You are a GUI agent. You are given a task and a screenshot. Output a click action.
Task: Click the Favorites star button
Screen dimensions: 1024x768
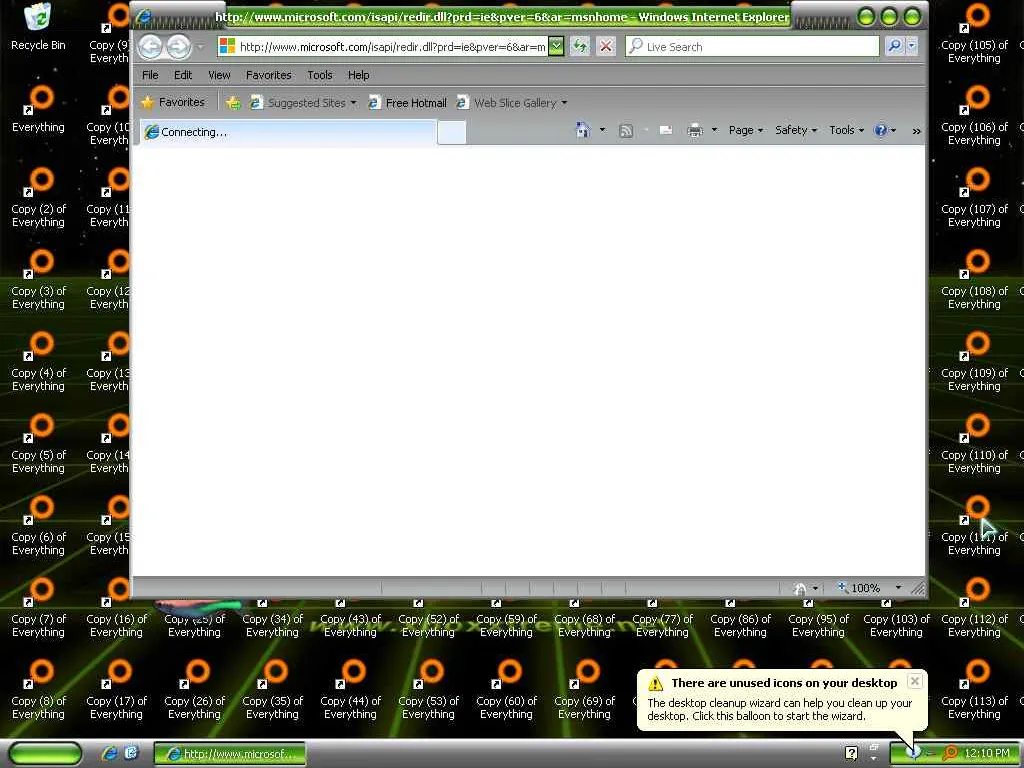coord(174,103)
